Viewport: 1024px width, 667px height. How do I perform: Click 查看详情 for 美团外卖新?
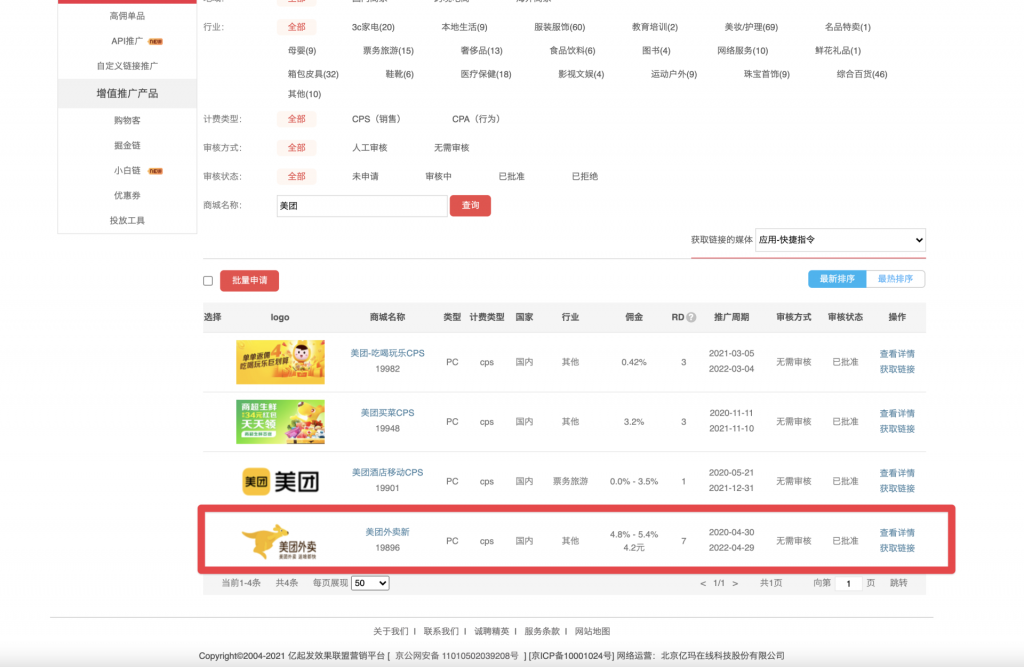tap(897, 533)
